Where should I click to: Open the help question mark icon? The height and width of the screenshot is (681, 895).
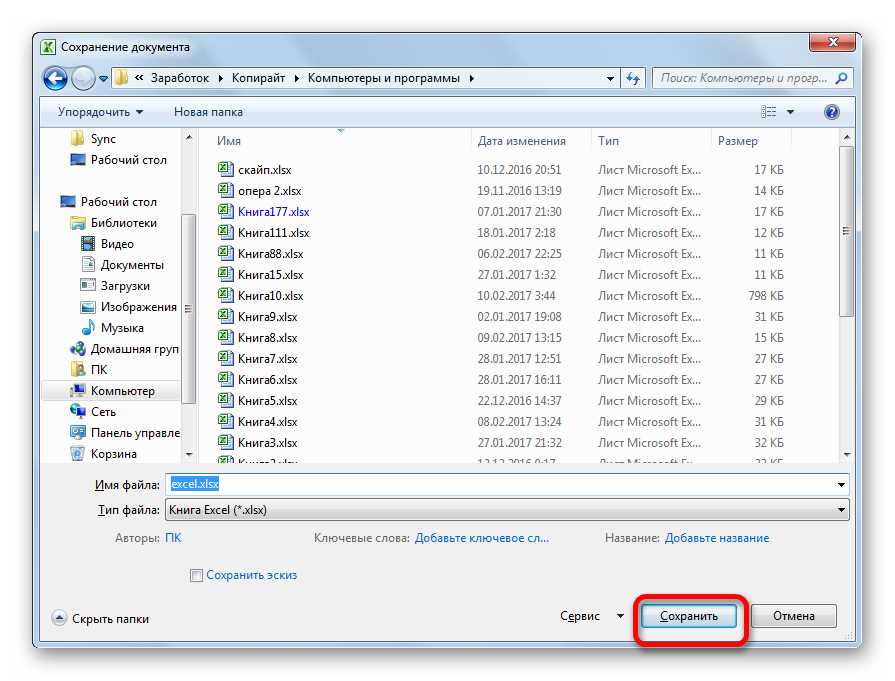(831, 112)
